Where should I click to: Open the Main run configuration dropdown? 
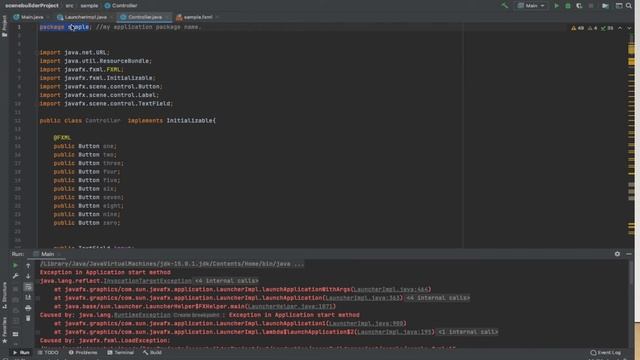click(x=531, y=6)
